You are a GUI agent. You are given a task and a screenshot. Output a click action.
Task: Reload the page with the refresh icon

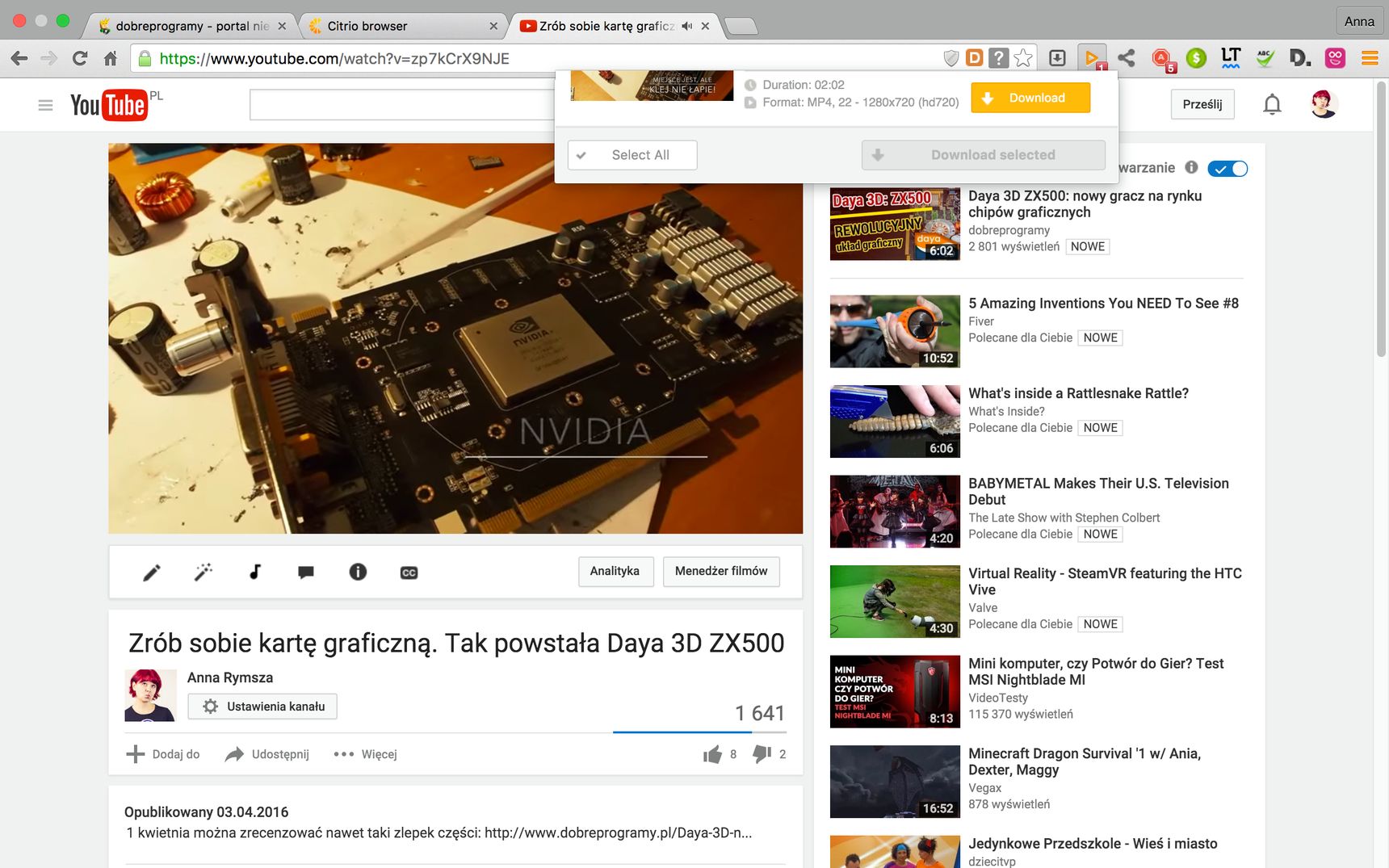click(79, 58)
